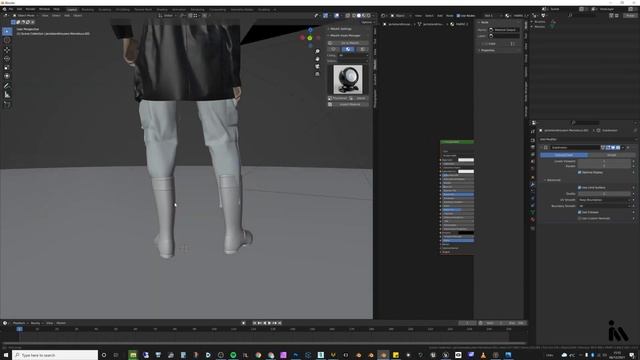Select the Select Box tool in left toolbar

click(7, 31)
